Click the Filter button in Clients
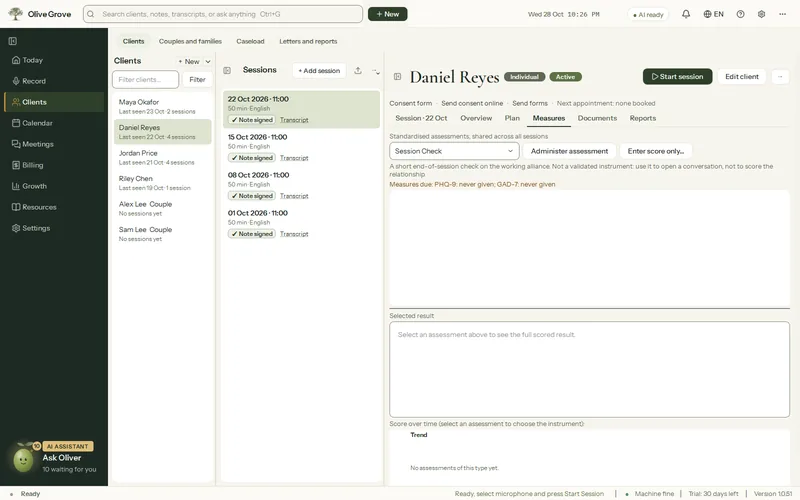This screenshot has height=500, width=800. pos(197,80)
